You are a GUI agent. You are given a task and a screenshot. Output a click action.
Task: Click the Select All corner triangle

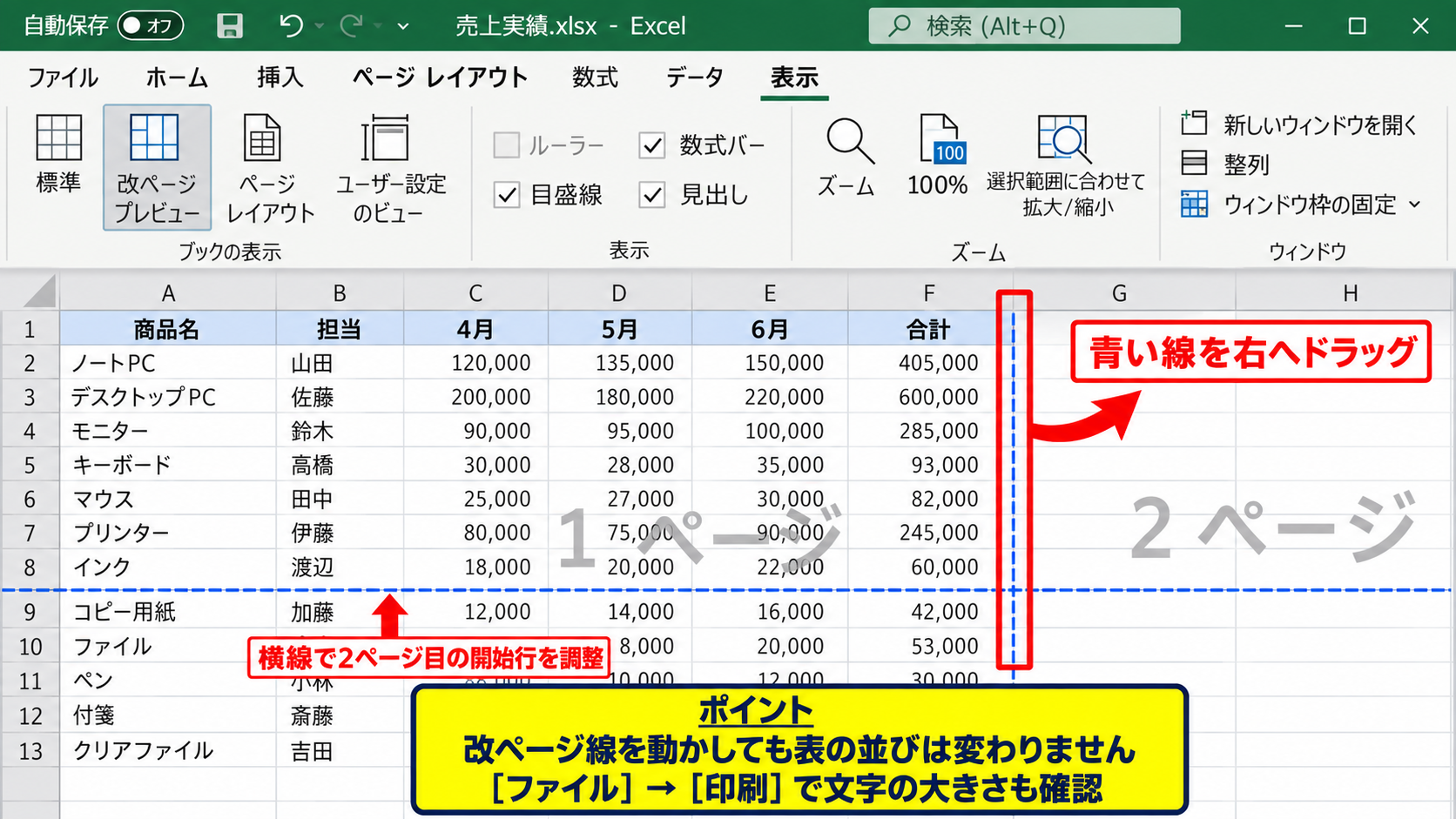[39, 292]
